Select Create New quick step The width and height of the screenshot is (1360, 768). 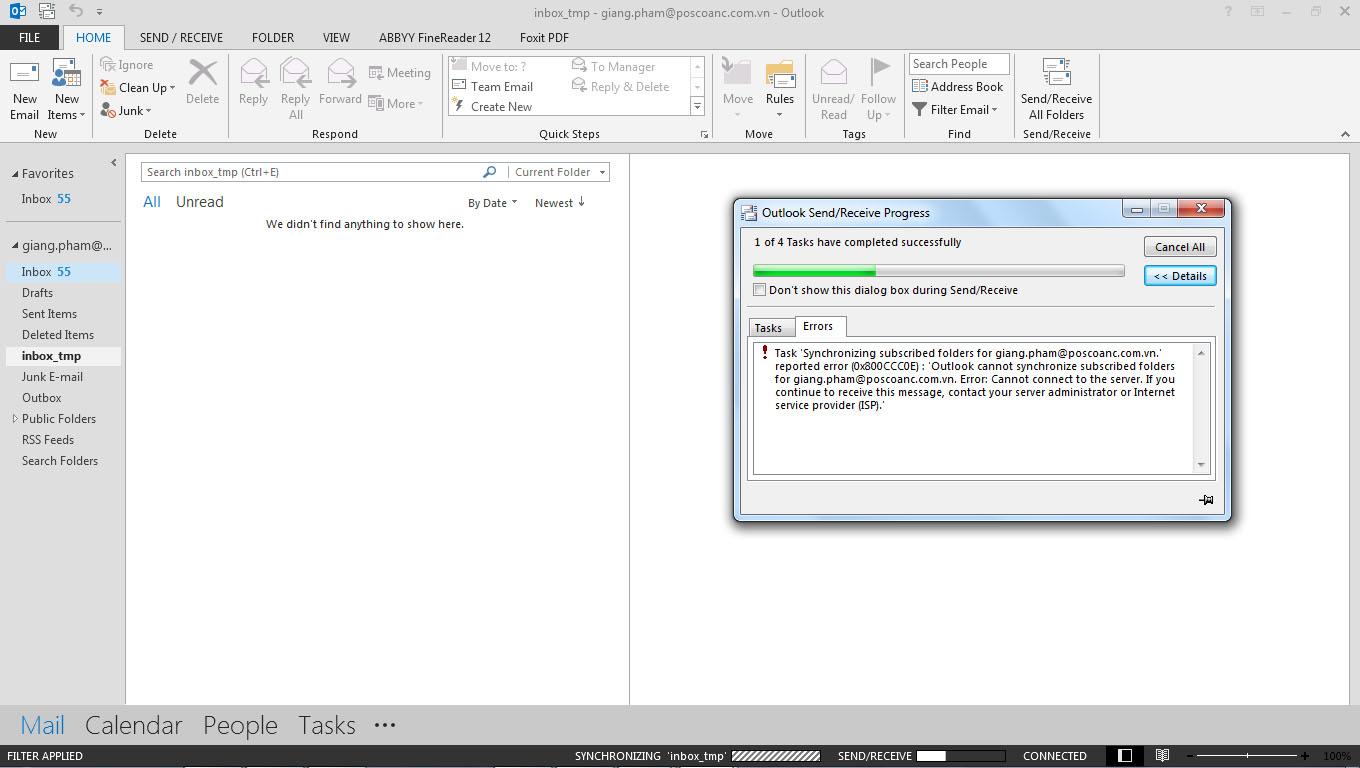click(492, 107)
